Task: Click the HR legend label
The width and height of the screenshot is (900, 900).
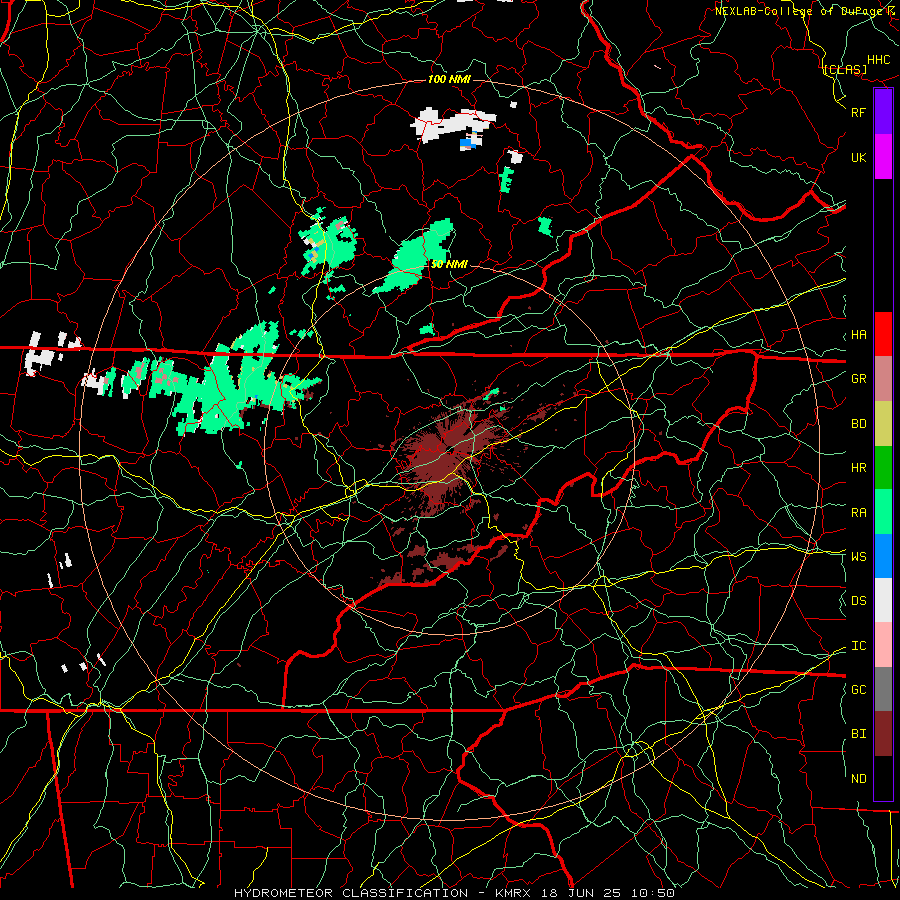Action: (858, 468)
